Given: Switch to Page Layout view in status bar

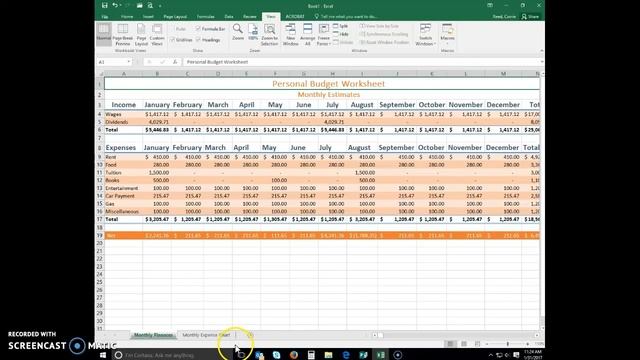Looking at the screenshot, I should tap(464, 344).
